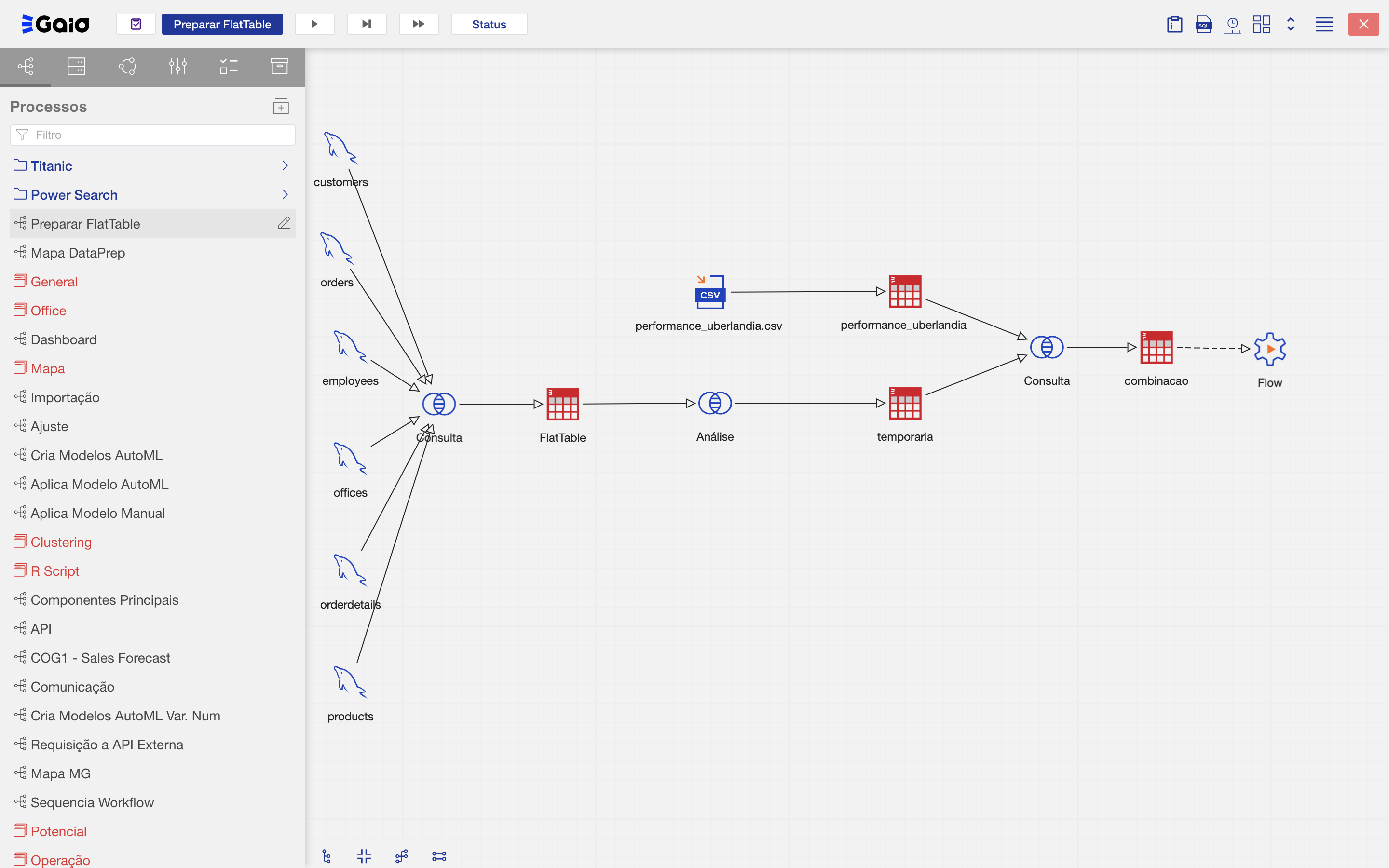Click the dashboard grid icon in top toolbar
Viewport: 1389px width, 868px height.
(1261, 24)
